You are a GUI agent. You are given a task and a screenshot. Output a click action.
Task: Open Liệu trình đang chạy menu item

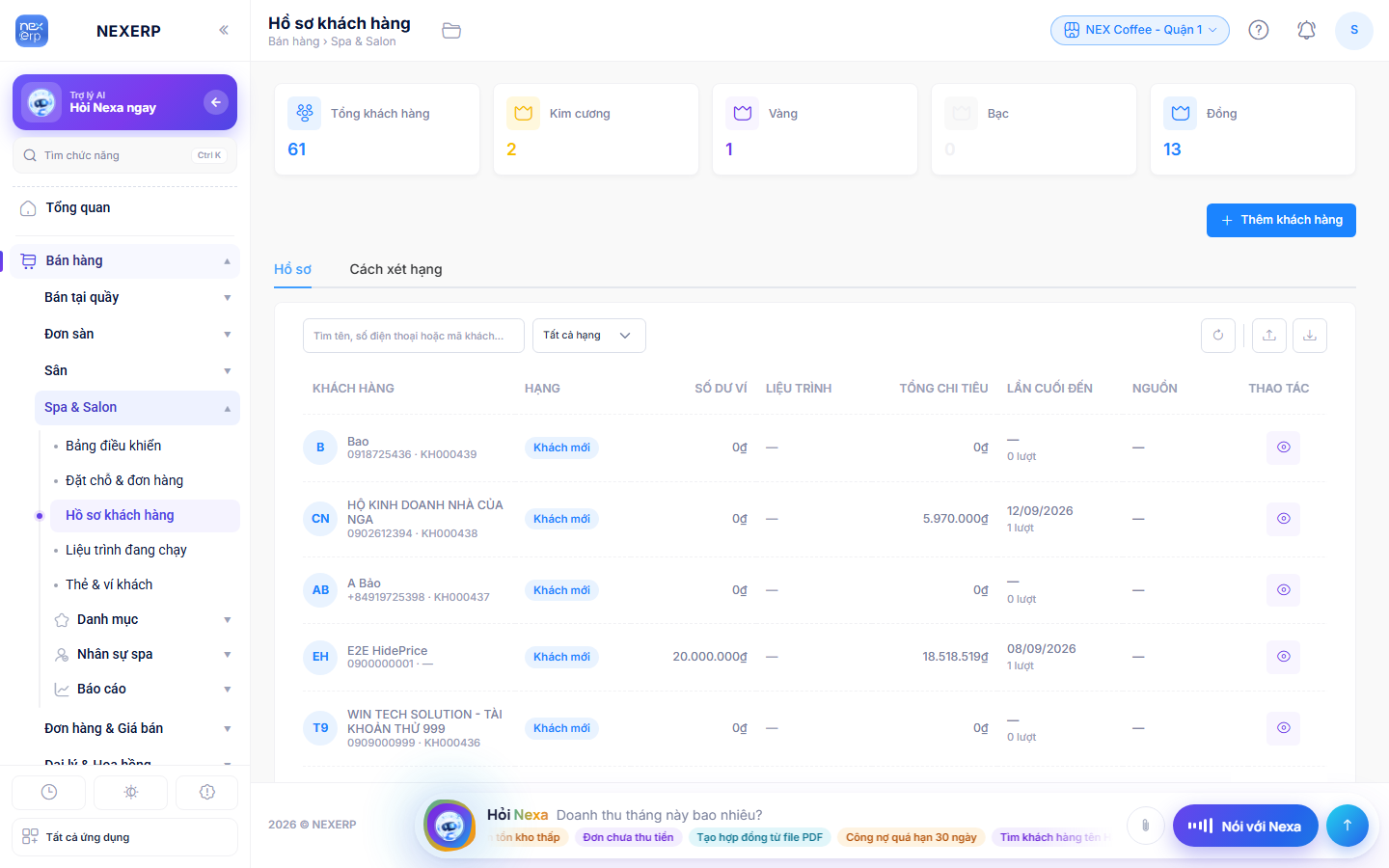(x=145, y=550)
